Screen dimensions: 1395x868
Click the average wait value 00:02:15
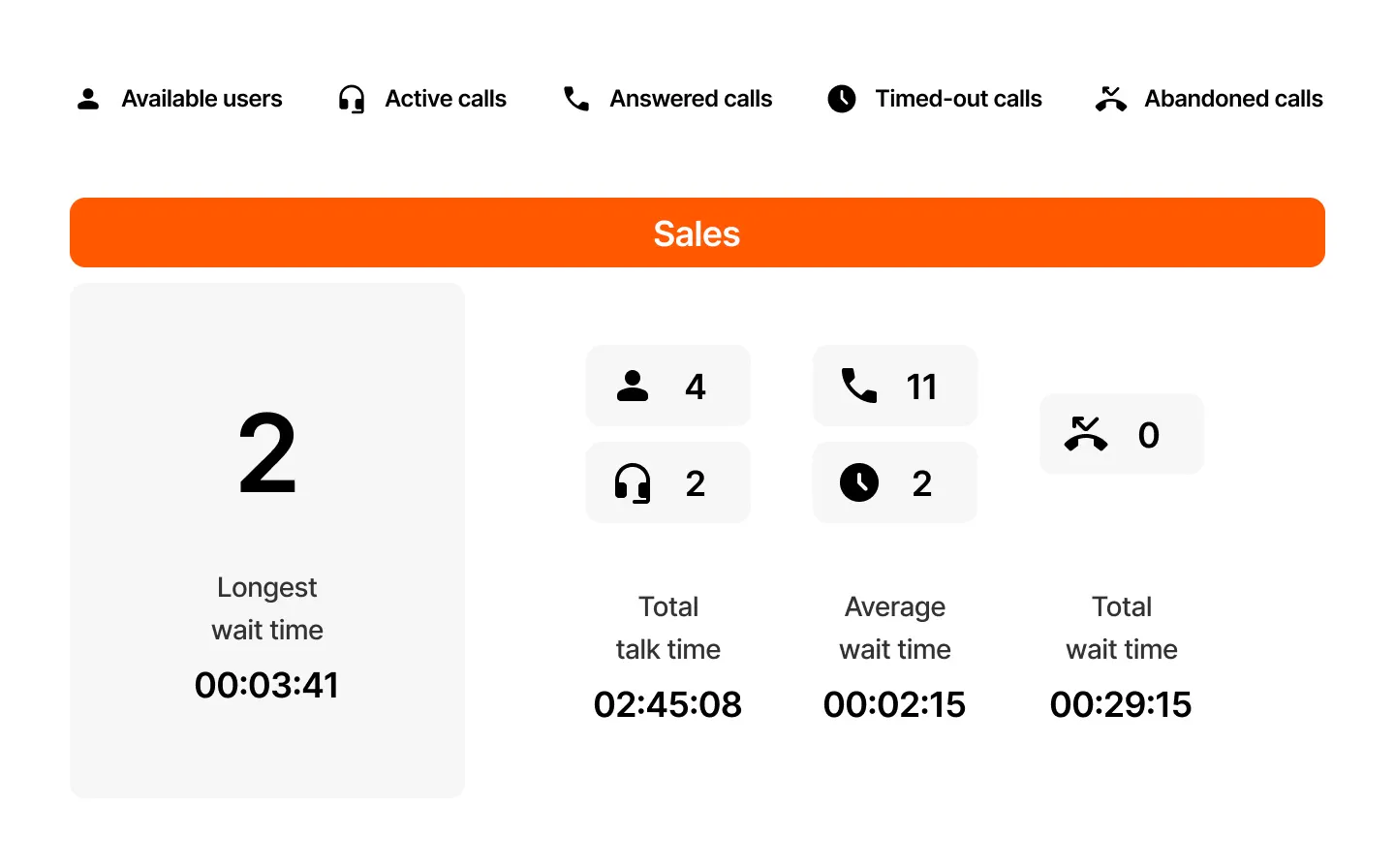pos(894,704)
